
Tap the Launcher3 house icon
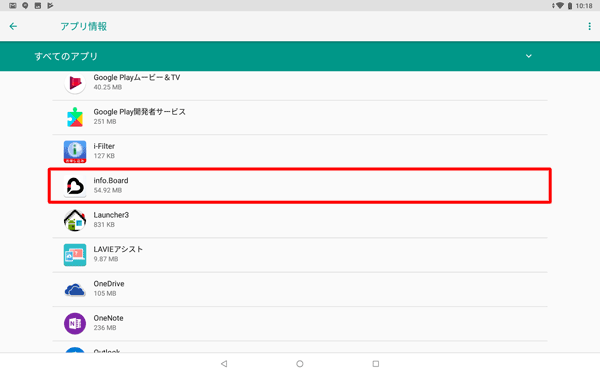pyautogui.click(x=75, y=220)
